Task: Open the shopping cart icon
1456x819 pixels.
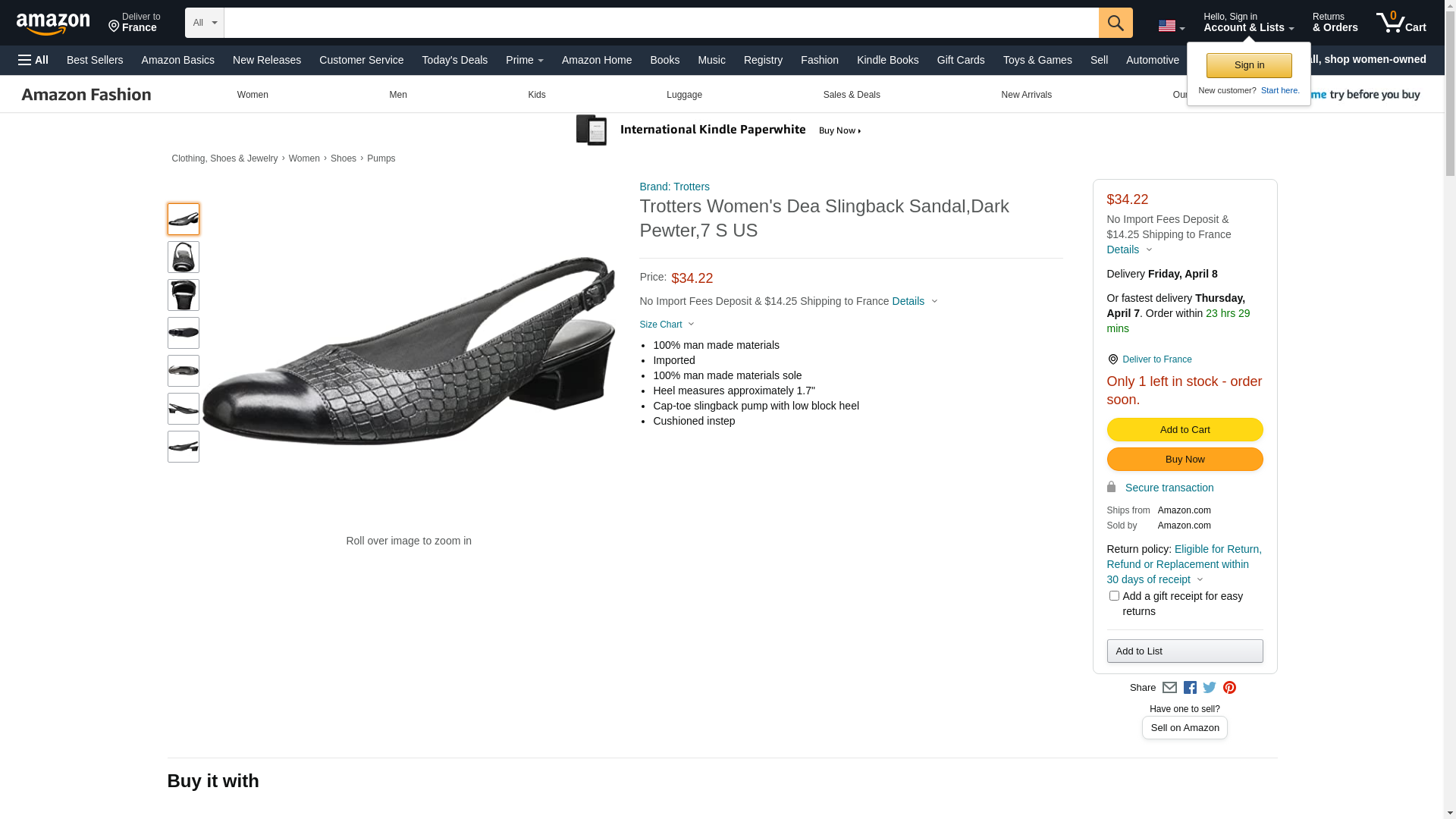Action: point(1401,23)
